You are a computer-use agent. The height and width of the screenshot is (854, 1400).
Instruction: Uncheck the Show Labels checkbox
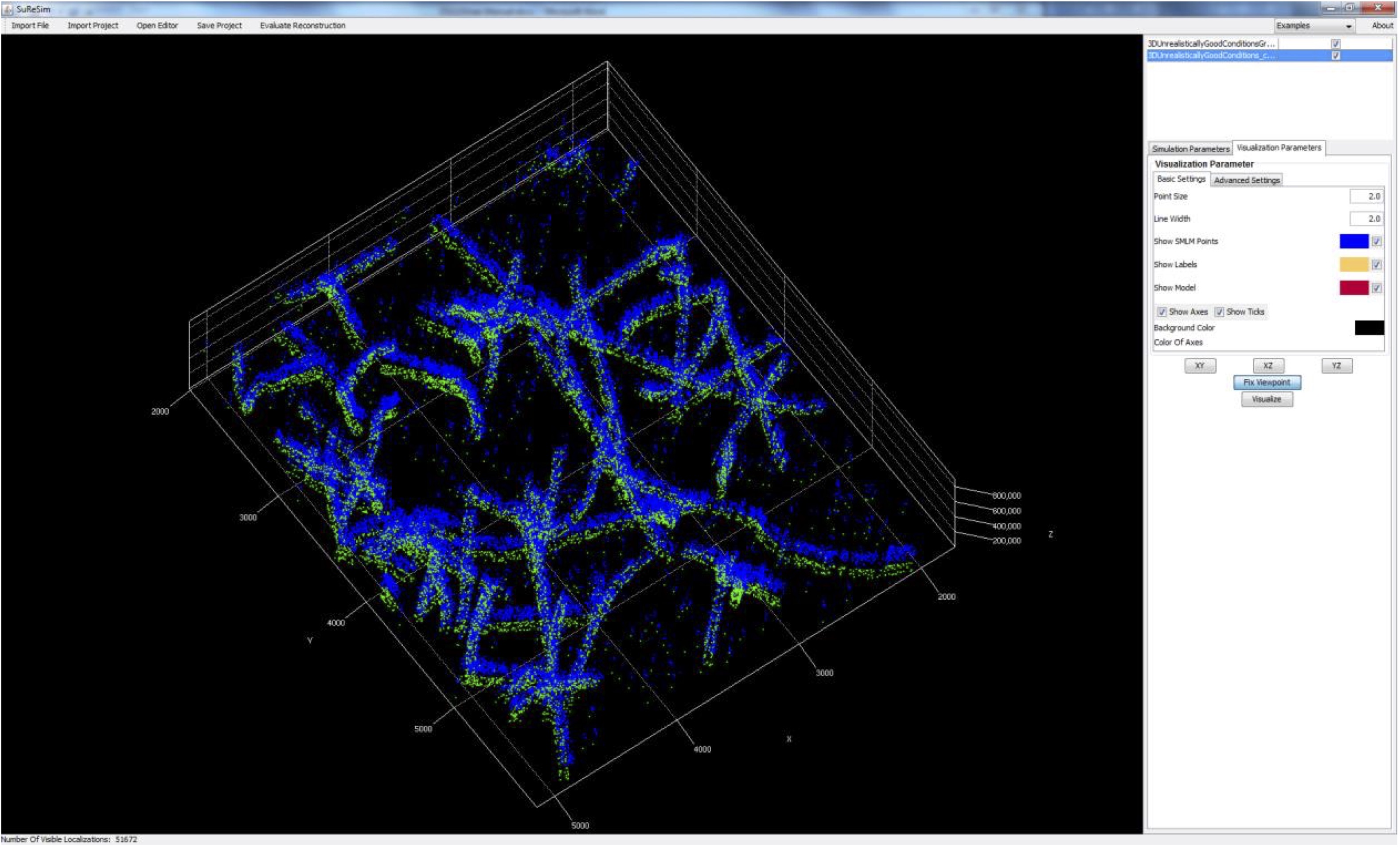click(1376, 264)
